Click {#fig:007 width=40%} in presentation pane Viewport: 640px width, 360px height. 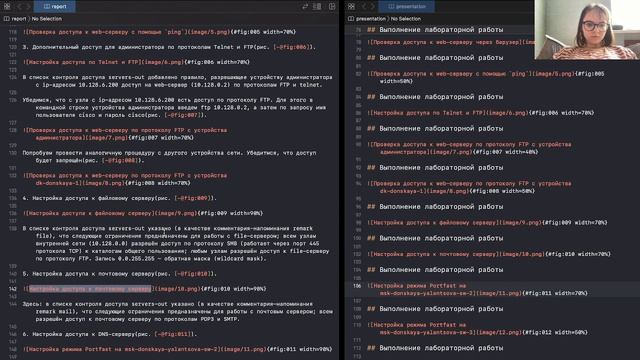(x=505, y=152)
